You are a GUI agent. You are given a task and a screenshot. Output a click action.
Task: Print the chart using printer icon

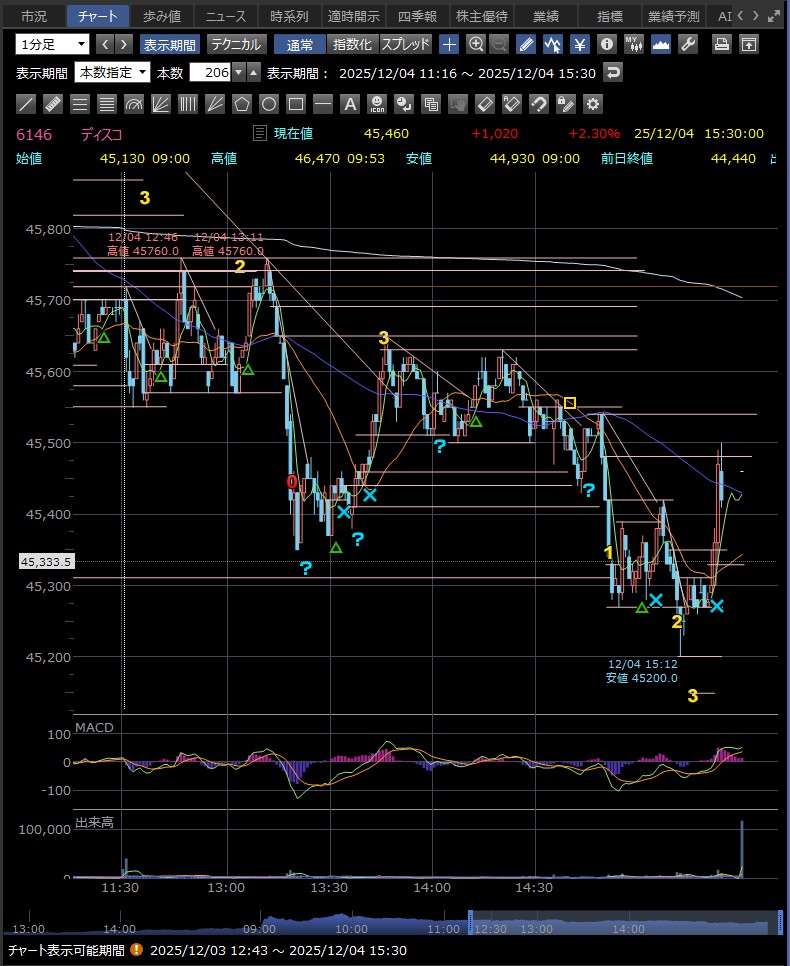tap(721, 44)
